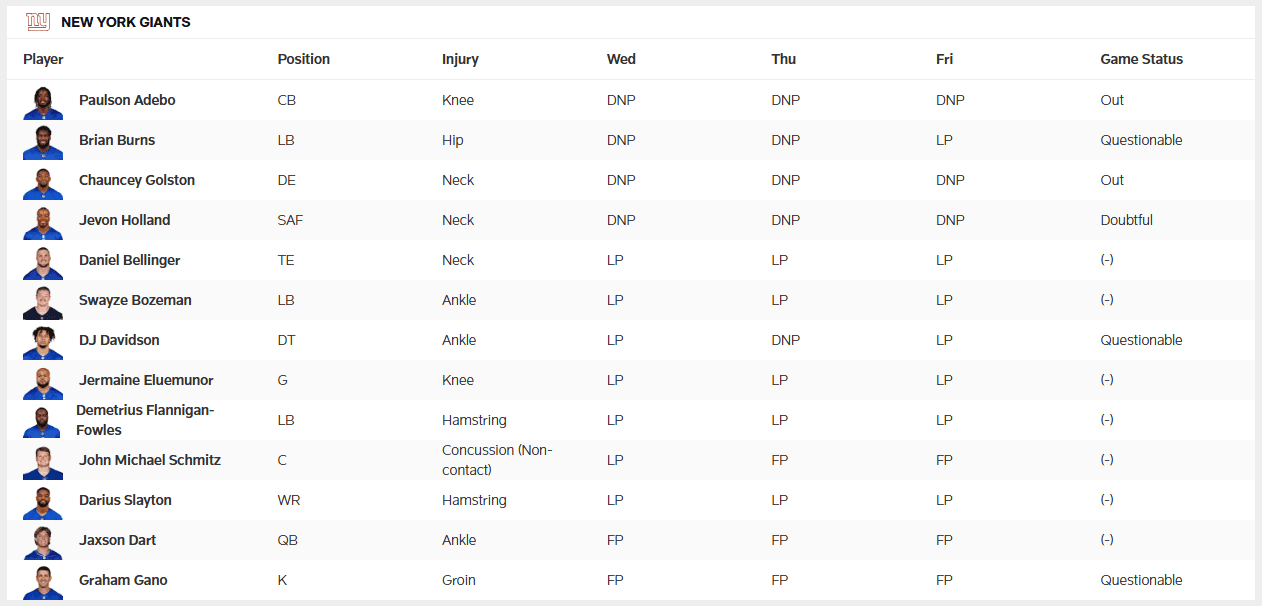The width and height of the screenshot is (1262, 606).
Task: Click the Position column header
Action: point(303,59)
